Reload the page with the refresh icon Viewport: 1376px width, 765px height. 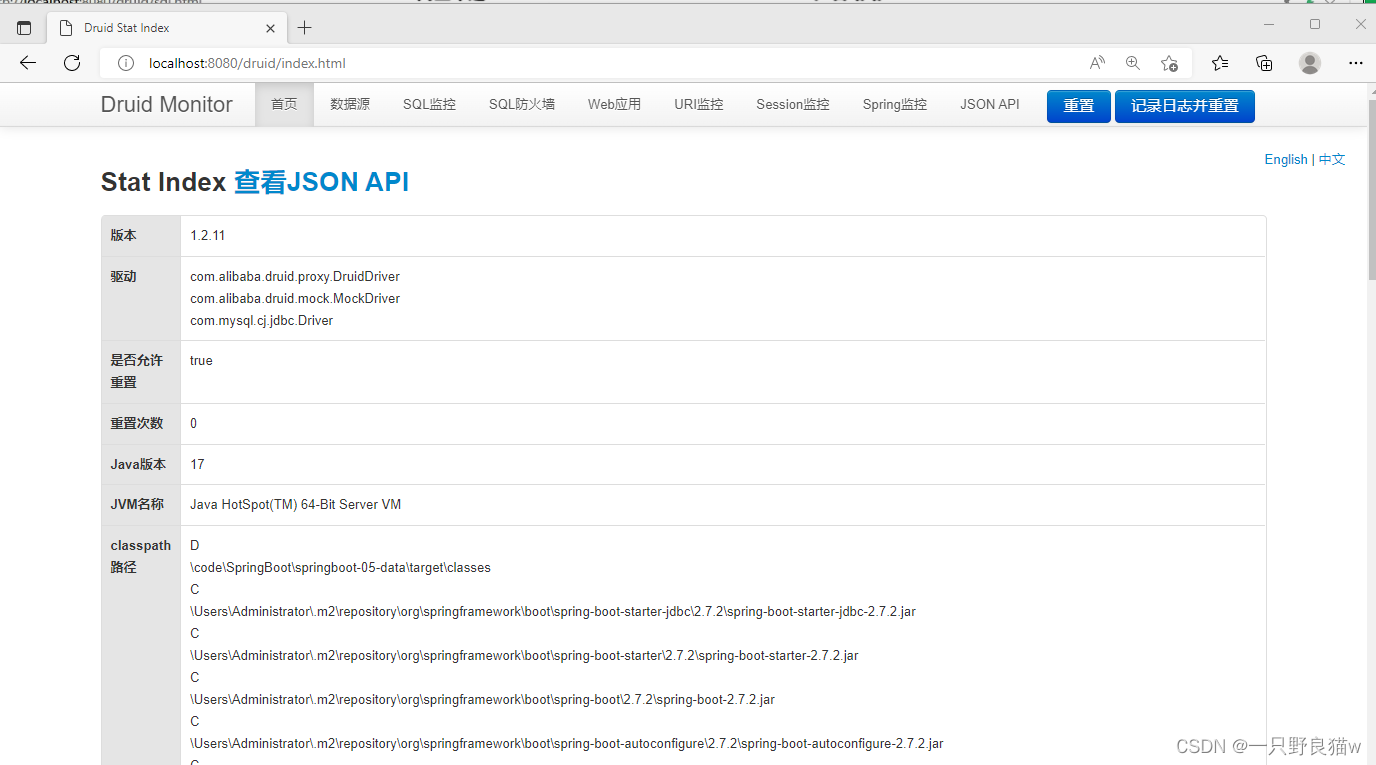point(72,63)
